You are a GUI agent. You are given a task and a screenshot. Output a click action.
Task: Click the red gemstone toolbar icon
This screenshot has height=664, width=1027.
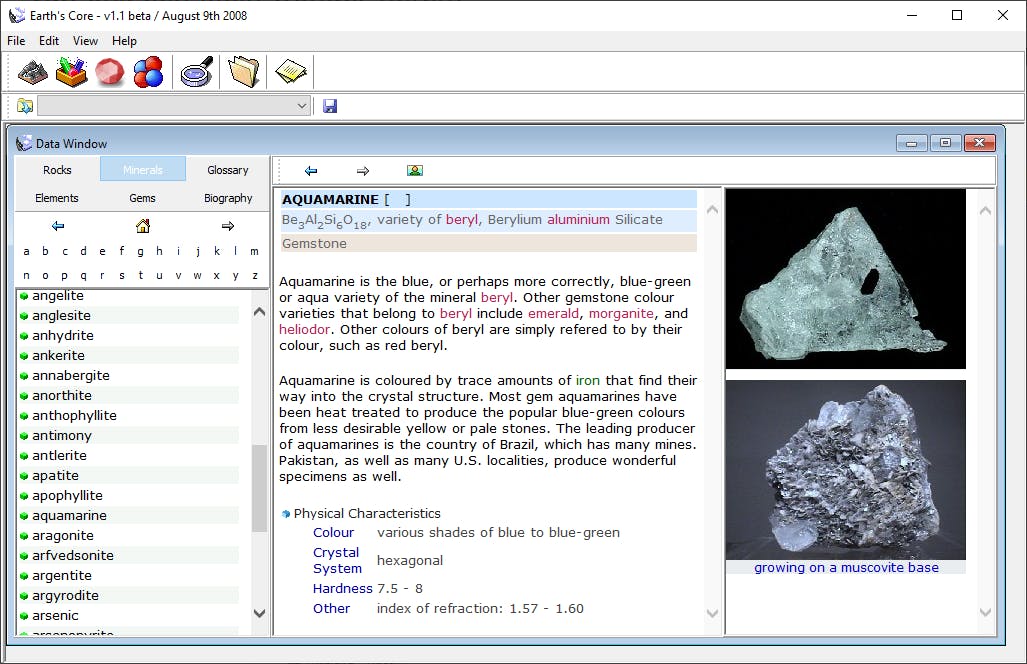coord(109,72)
